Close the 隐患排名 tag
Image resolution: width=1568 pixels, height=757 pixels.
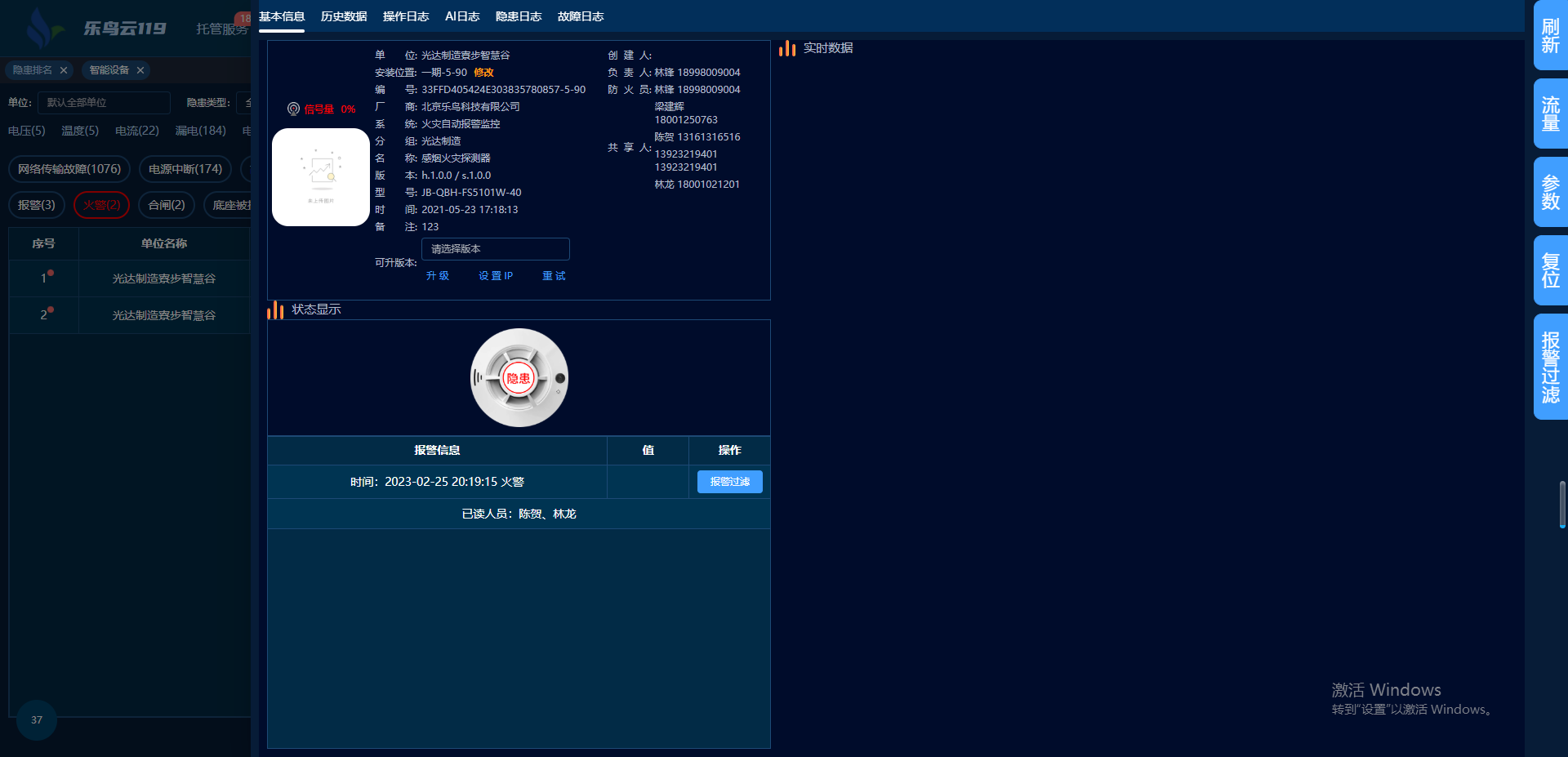click(64, 70)
